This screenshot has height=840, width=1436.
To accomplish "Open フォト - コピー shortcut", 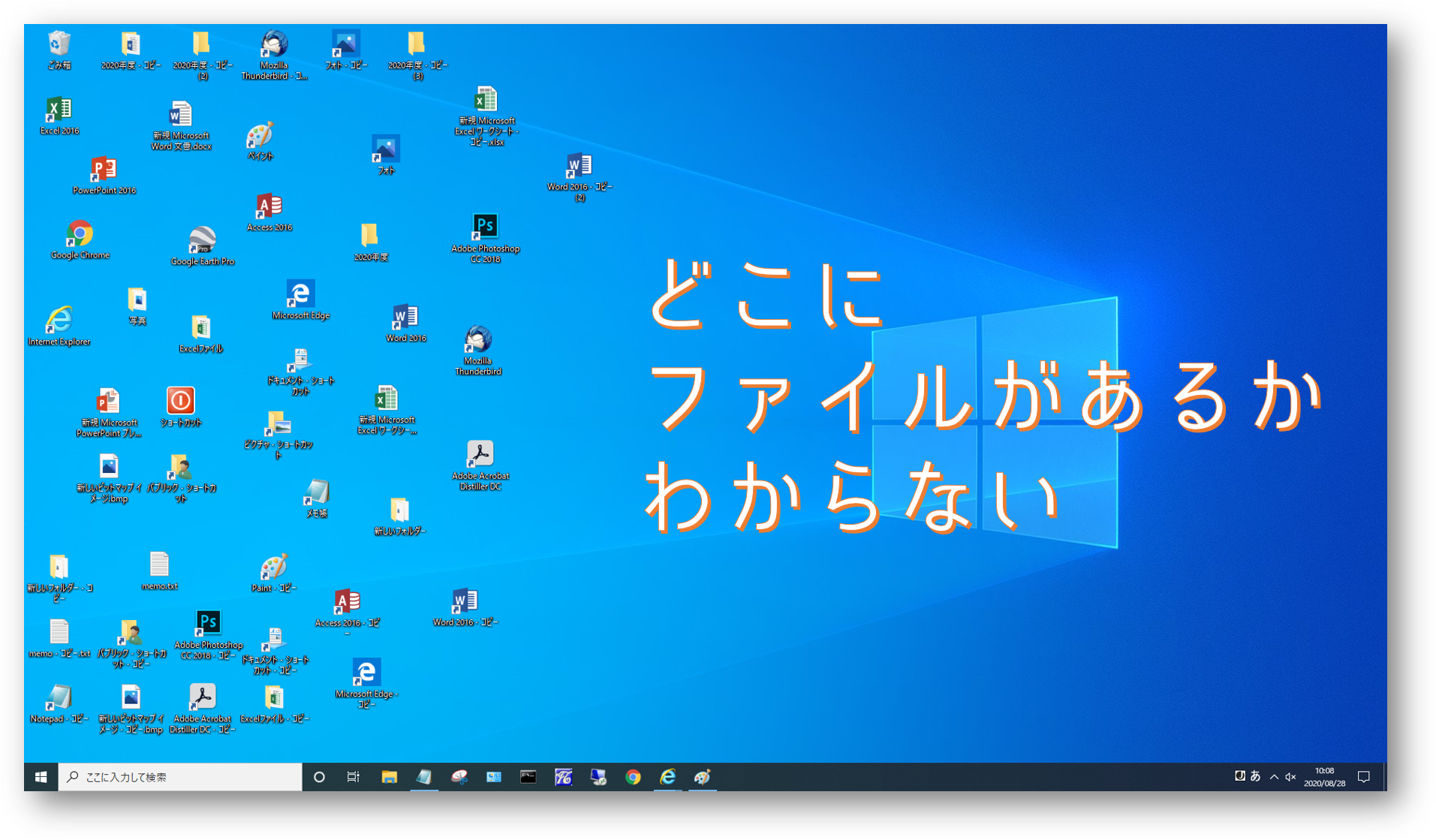I will 345,50.
